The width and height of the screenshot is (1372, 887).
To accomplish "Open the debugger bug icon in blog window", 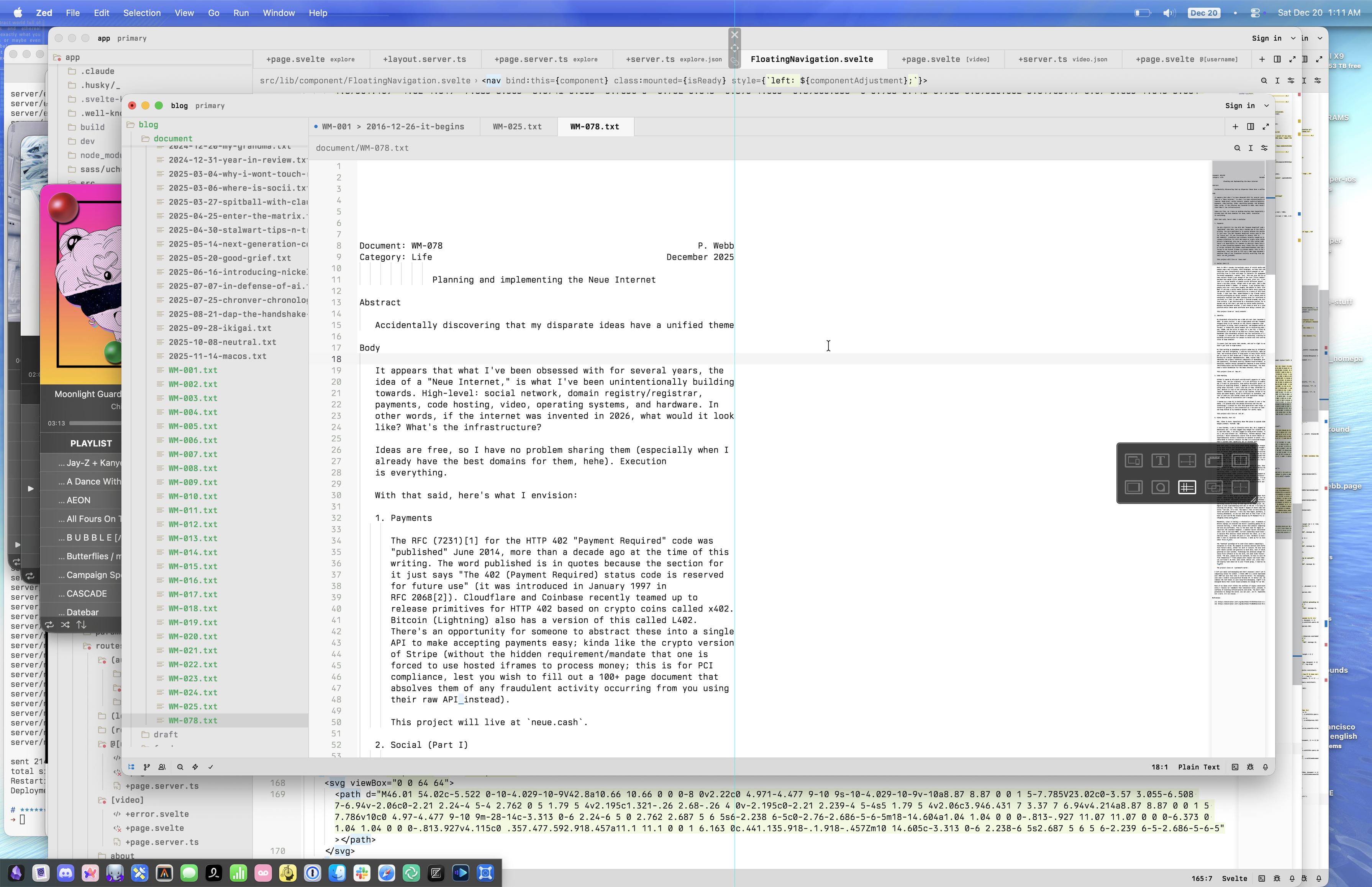I will (x=1250, y=767).
